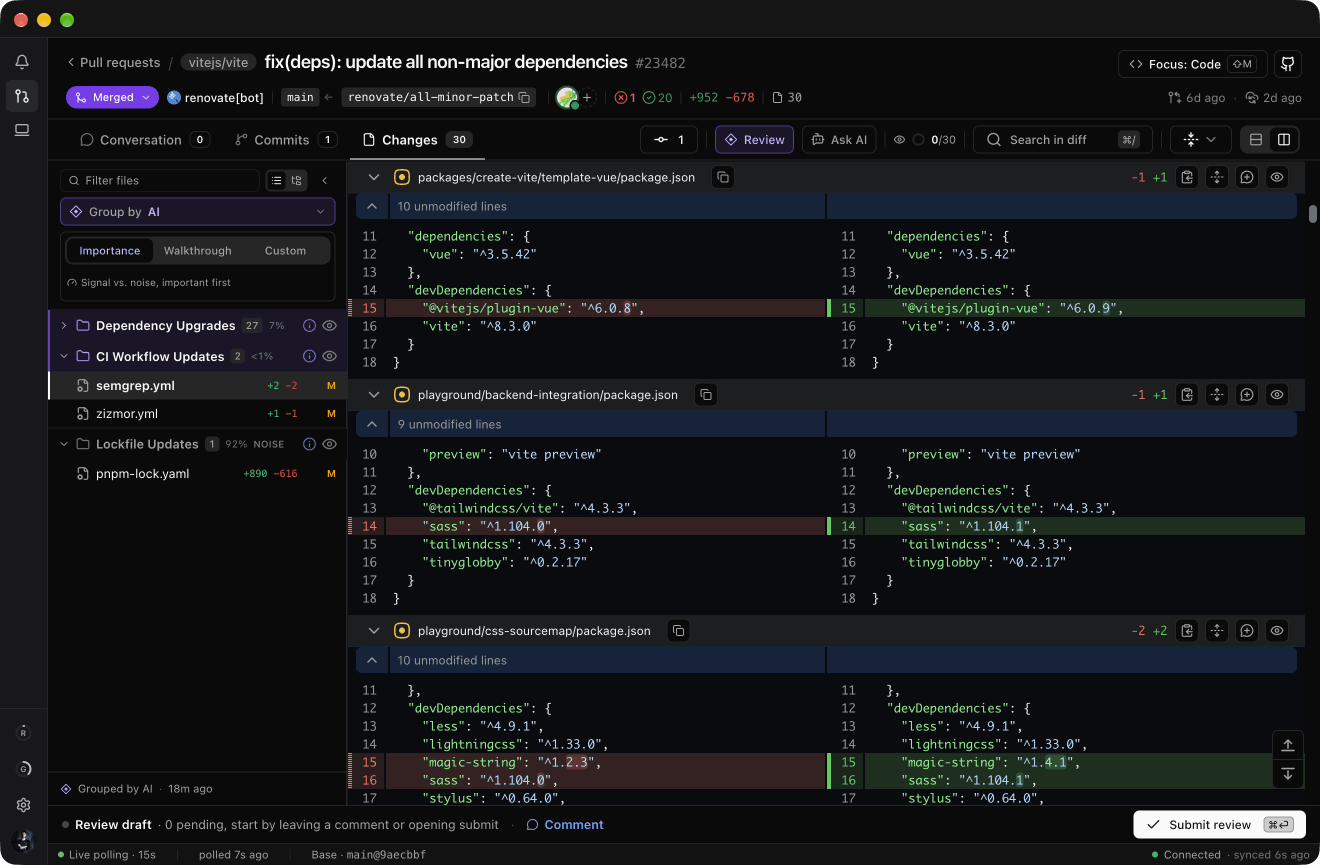Show info for Lockfile Updates group
The image size is (1320, 865).
tap(309, 444)
